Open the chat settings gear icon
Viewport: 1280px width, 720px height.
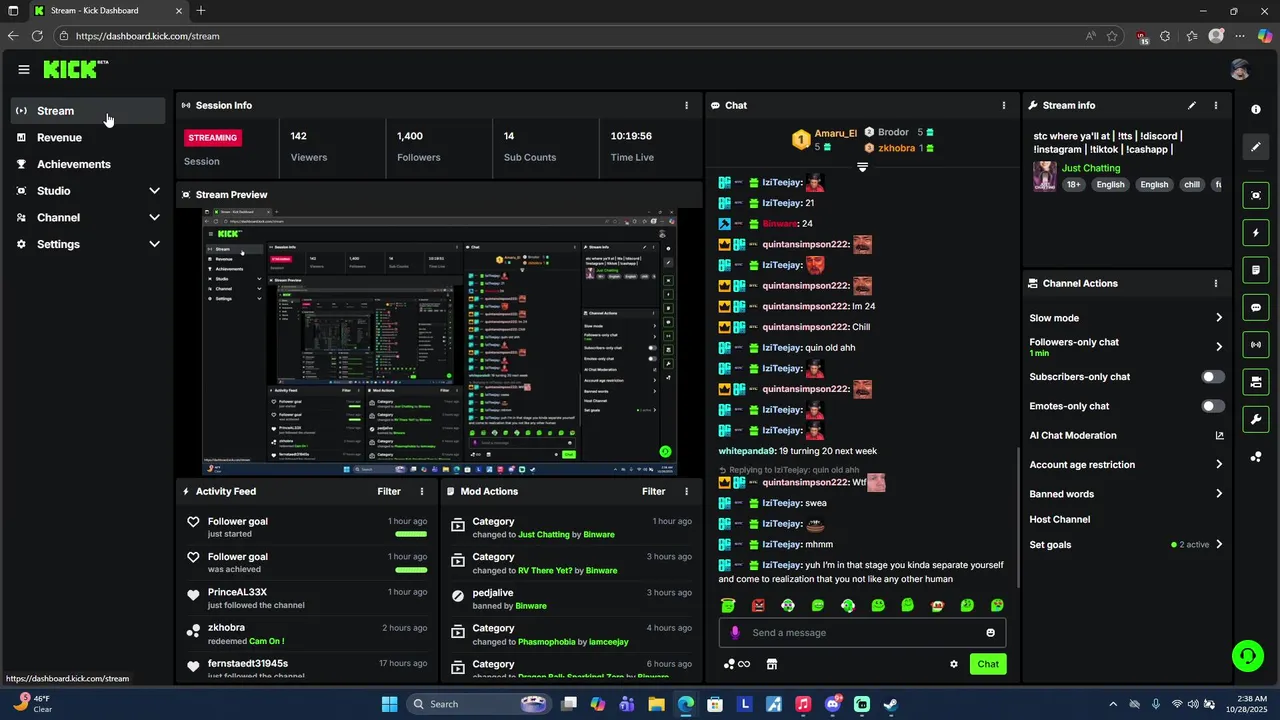(954, 664)
